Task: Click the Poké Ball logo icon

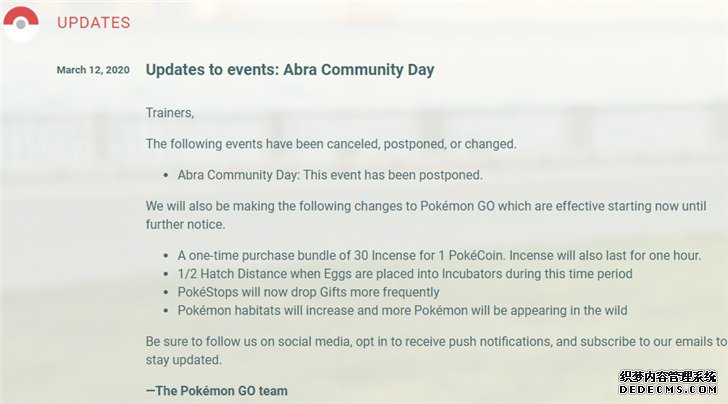Action: click(x=21, y=23)
